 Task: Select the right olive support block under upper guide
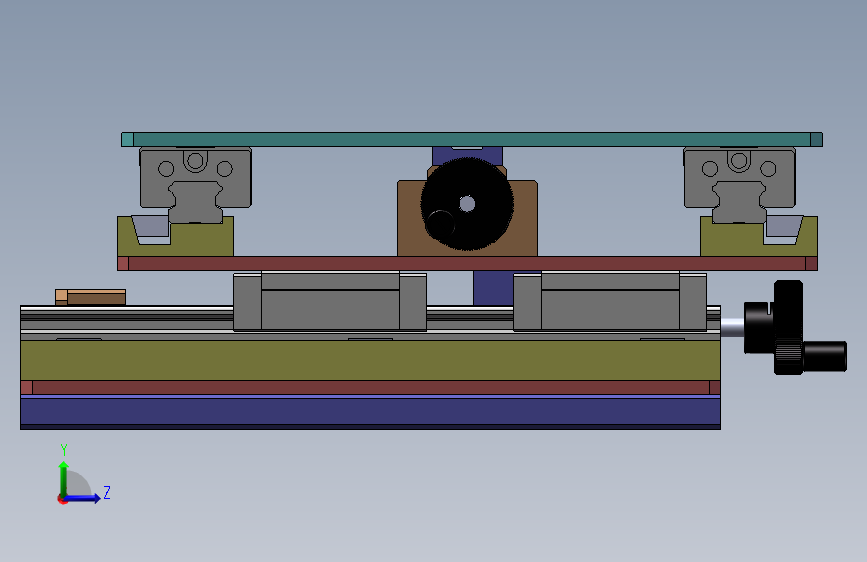coord(733,241)
